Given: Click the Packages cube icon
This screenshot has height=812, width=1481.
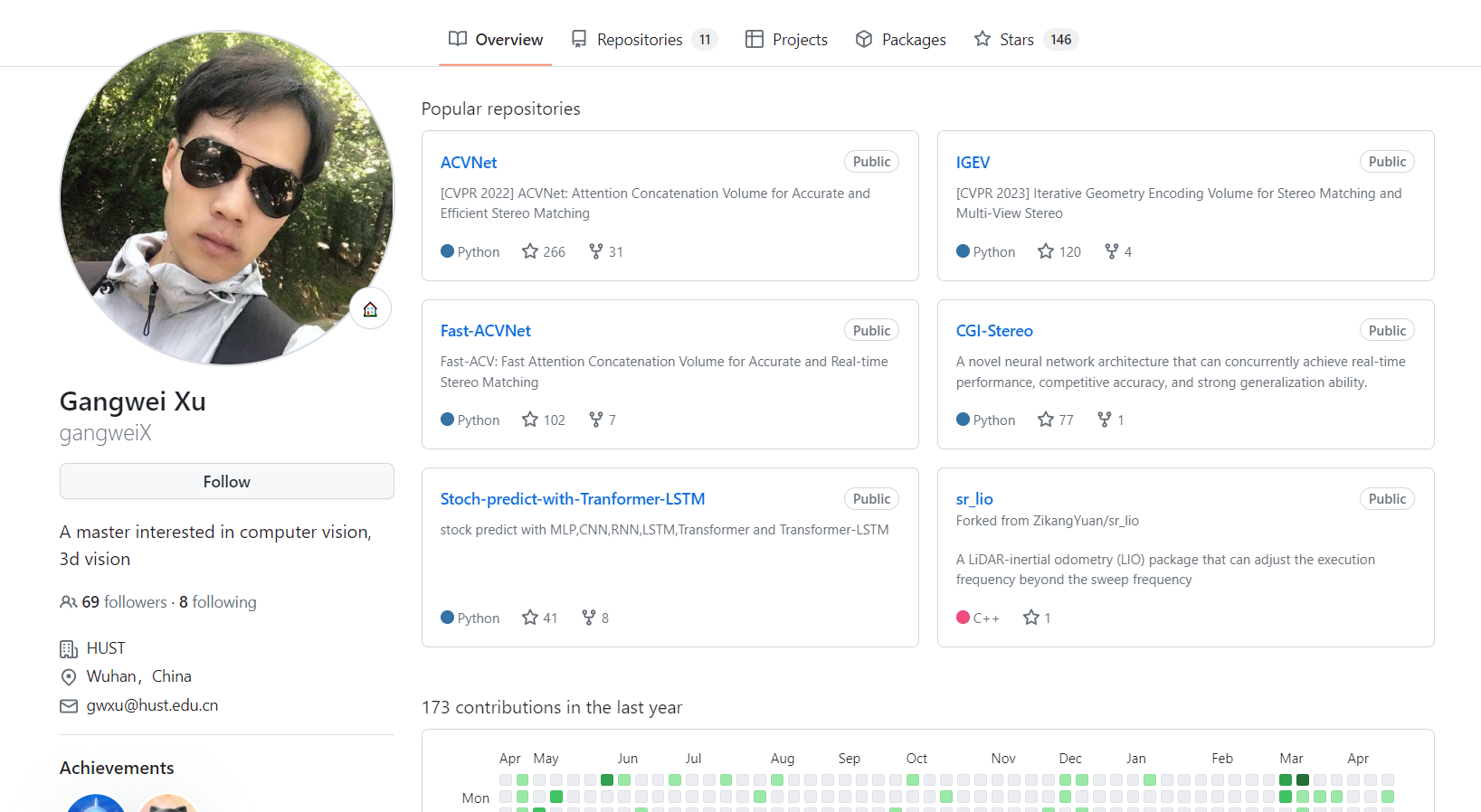Looking at the screenshot, I should pyautogui.click(x=864, y=39).
